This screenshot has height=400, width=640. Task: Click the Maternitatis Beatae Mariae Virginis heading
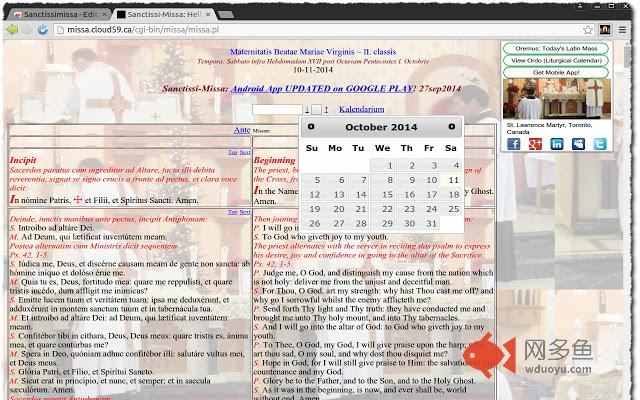[313, 52]
